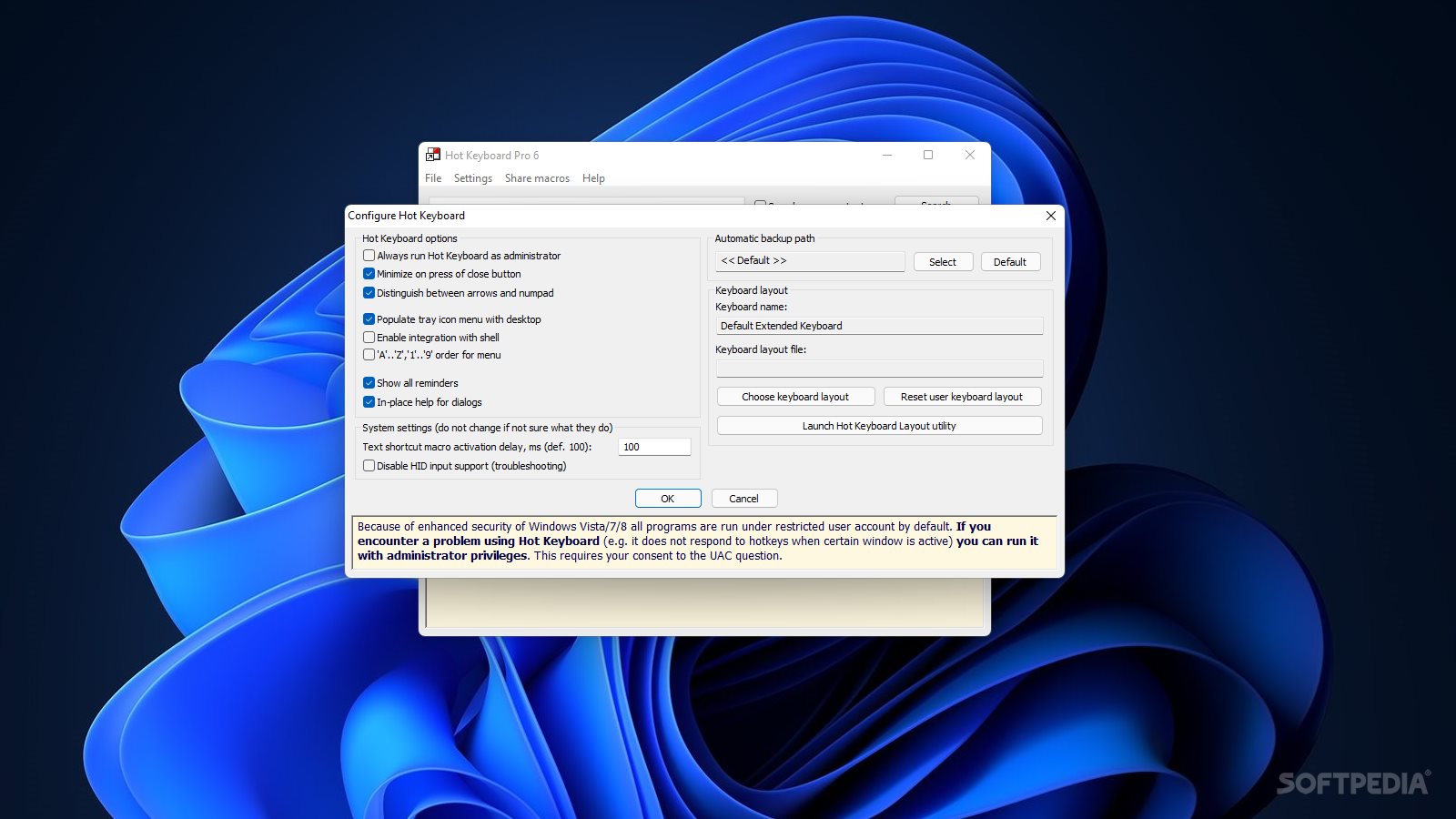Image resolution: width=1456 pixels, height=819 pixels.
Task: Click the empty Keyboard layout file field
Action: (879, 369)
